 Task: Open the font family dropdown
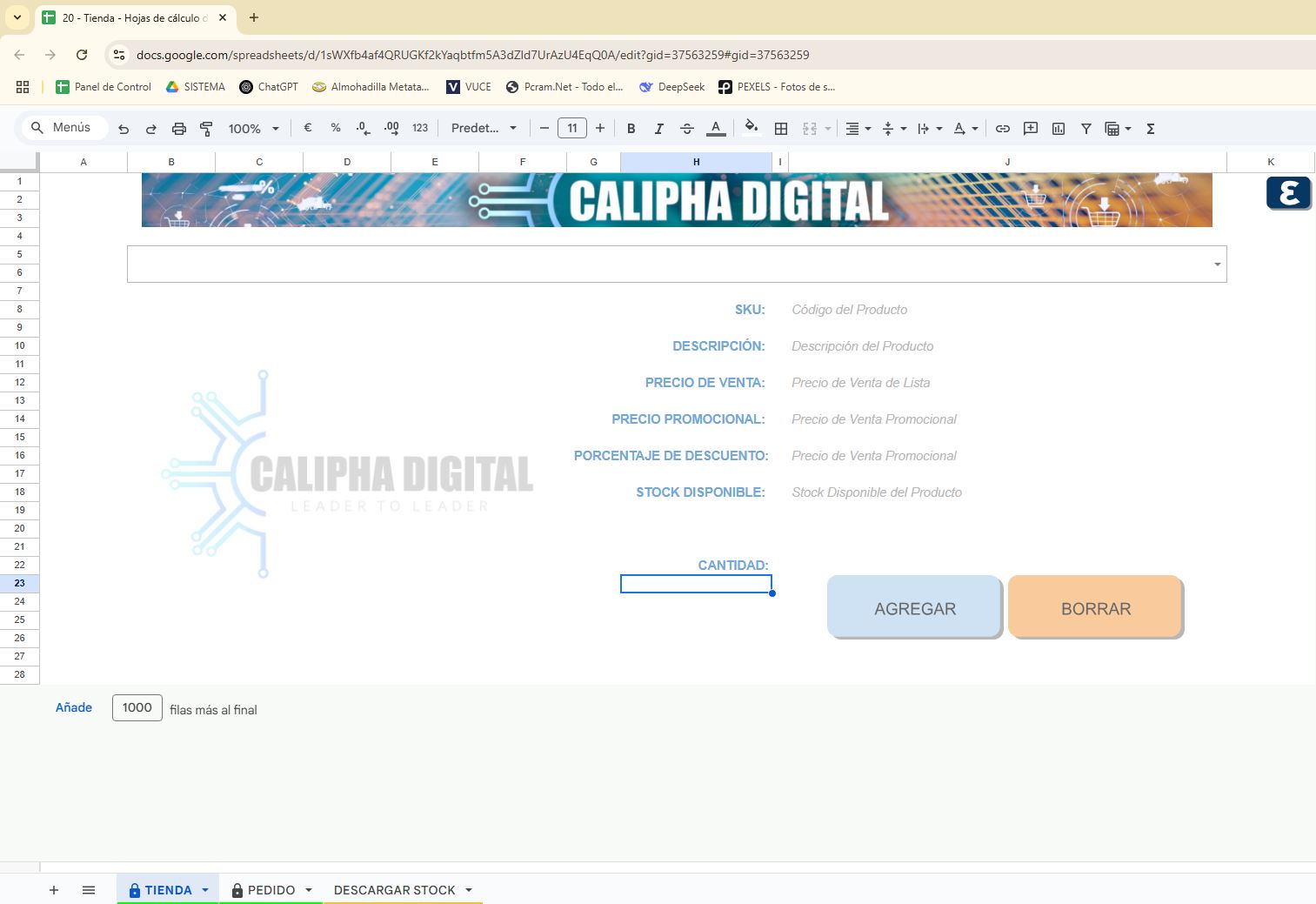[x=484, y=129]
